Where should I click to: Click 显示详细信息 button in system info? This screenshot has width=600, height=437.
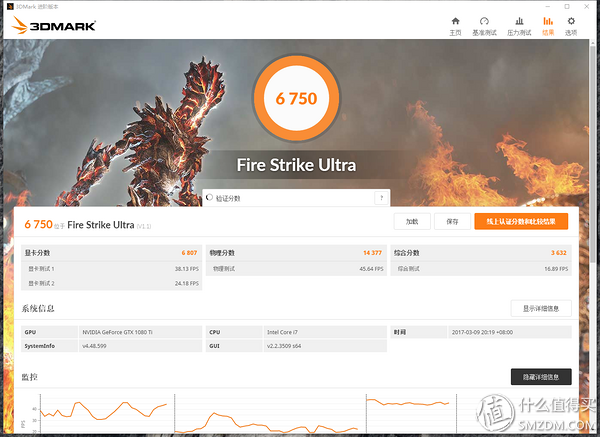[x=541, y=308]
